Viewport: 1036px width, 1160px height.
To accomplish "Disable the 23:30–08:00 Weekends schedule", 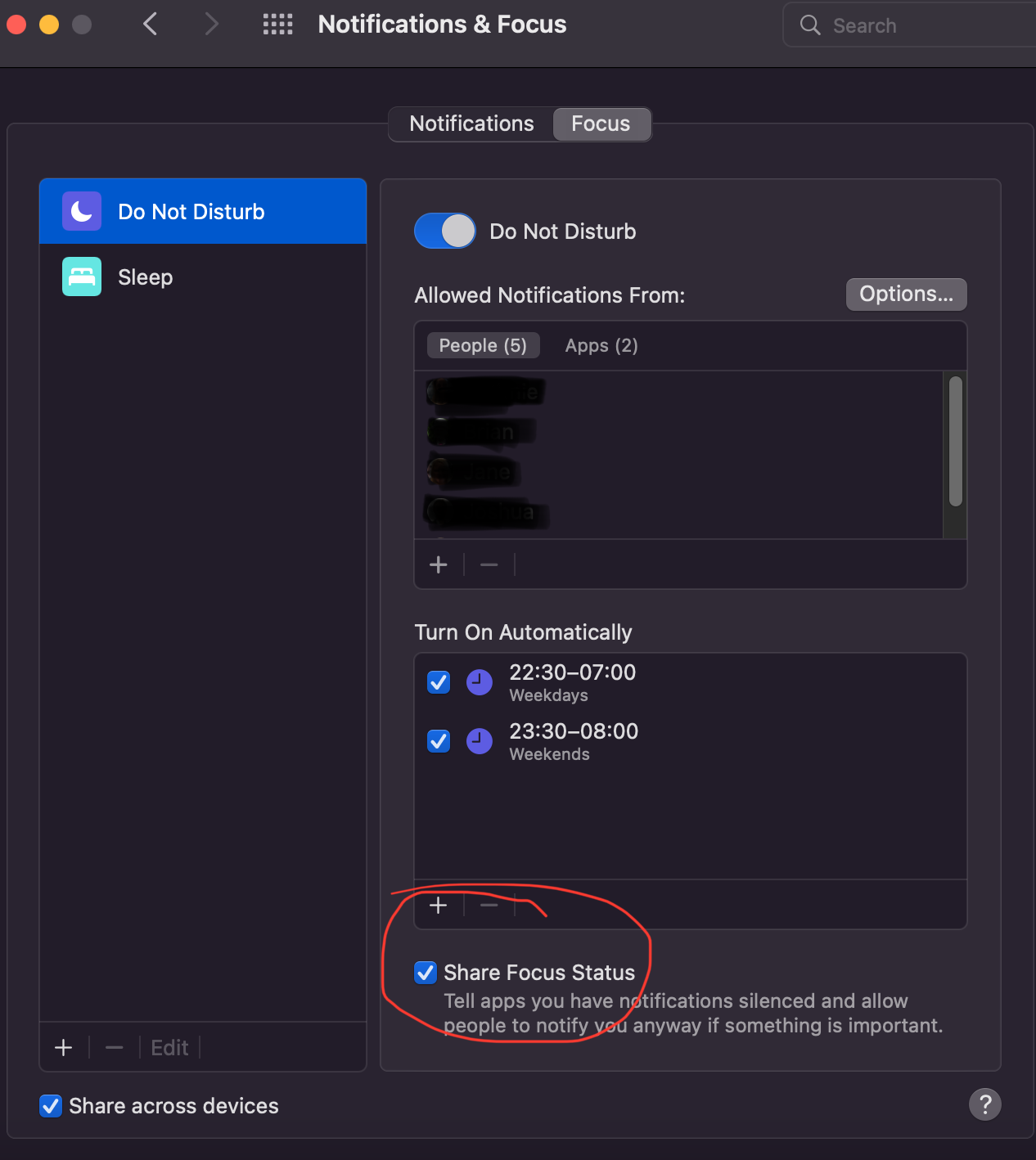I will pyautogui.click(x=439, y=741).
